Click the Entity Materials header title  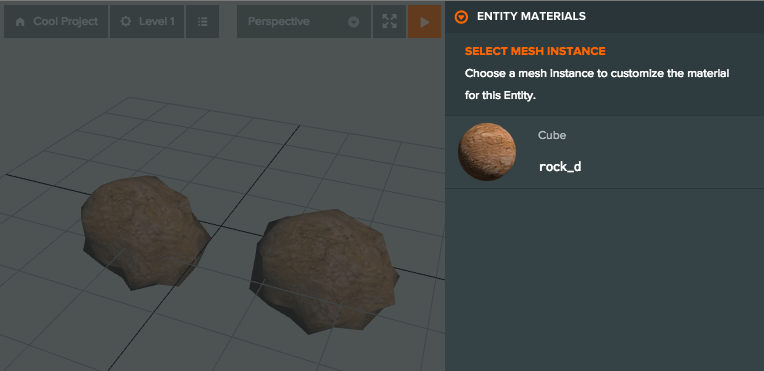click(x=531, y=17)
